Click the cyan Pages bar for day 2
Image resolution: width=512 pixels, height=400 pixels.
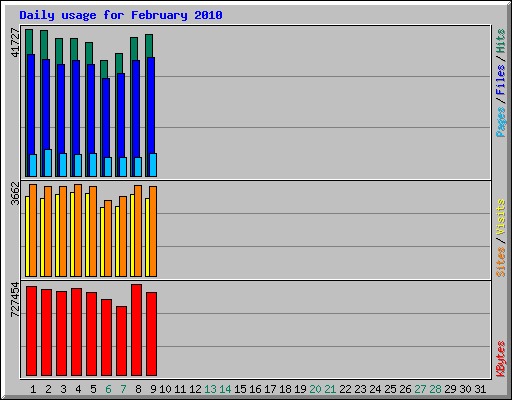48,163
